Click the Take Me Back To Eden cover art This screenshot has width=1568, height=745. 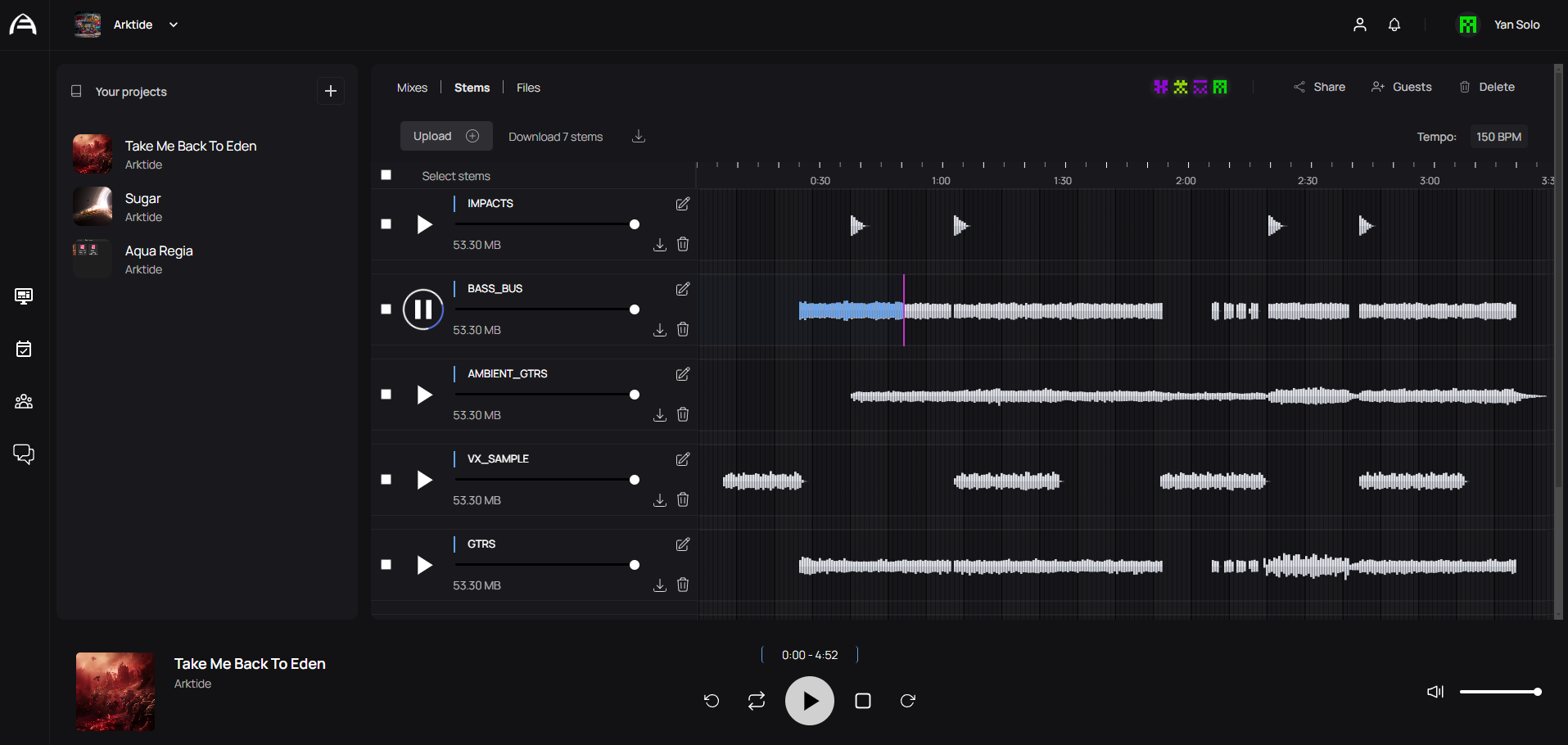pyautogui.click(x=115, y=692)
